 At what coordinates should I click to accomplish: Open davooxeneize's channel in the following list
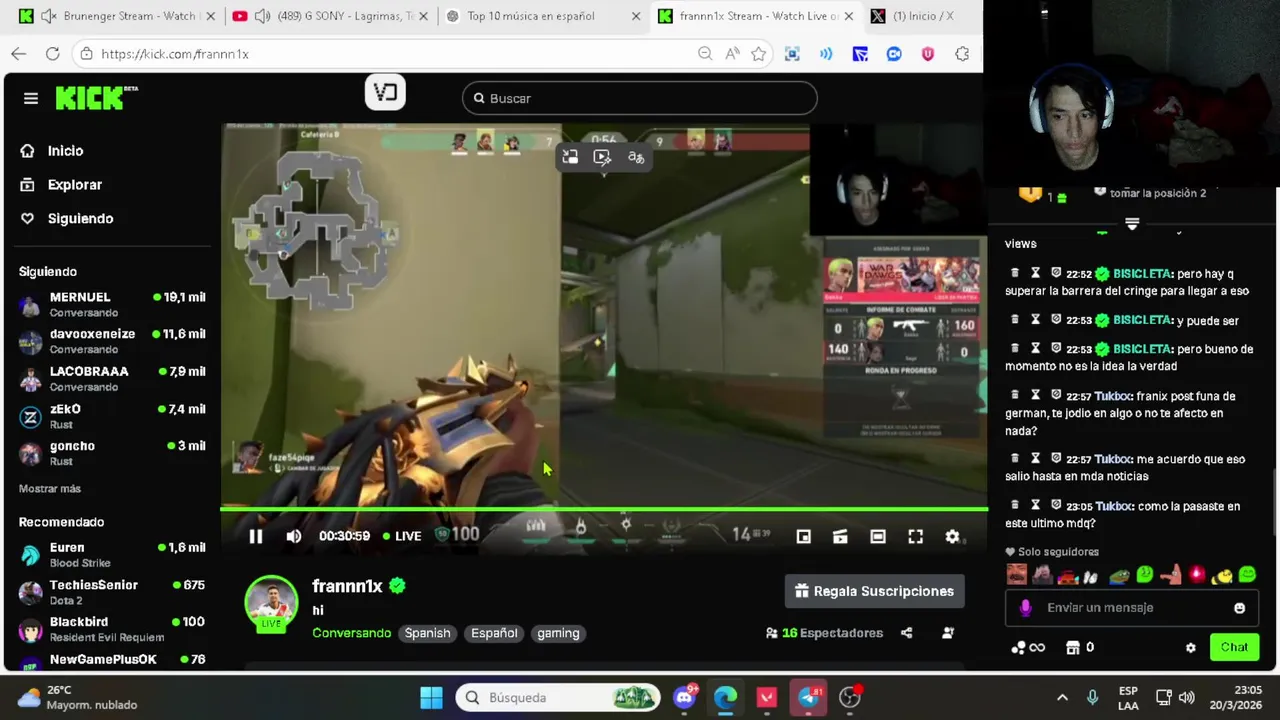112,341
